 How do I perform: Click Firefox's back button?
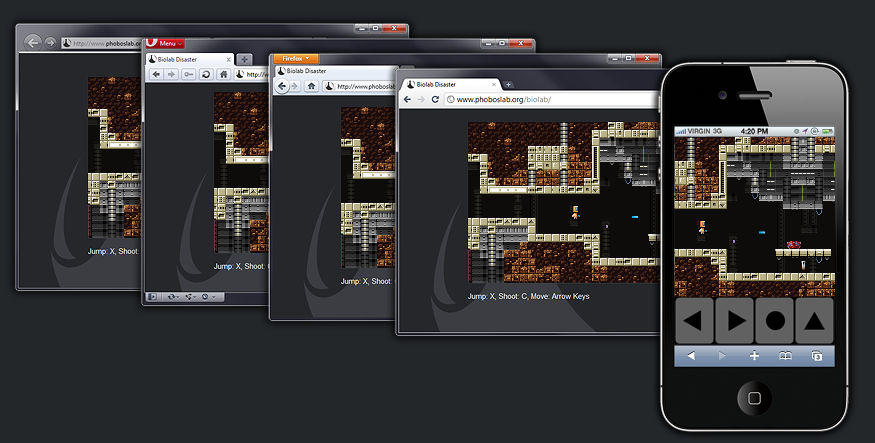[282, 86]
